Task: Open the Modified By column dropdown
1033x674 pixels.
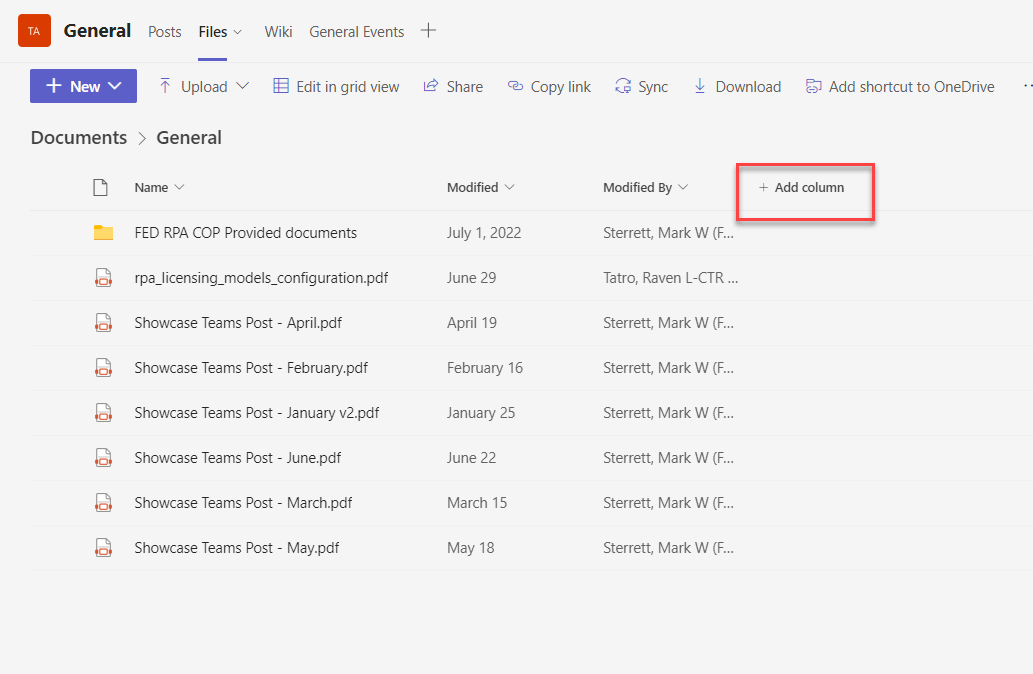Action: tap(683, 187)
